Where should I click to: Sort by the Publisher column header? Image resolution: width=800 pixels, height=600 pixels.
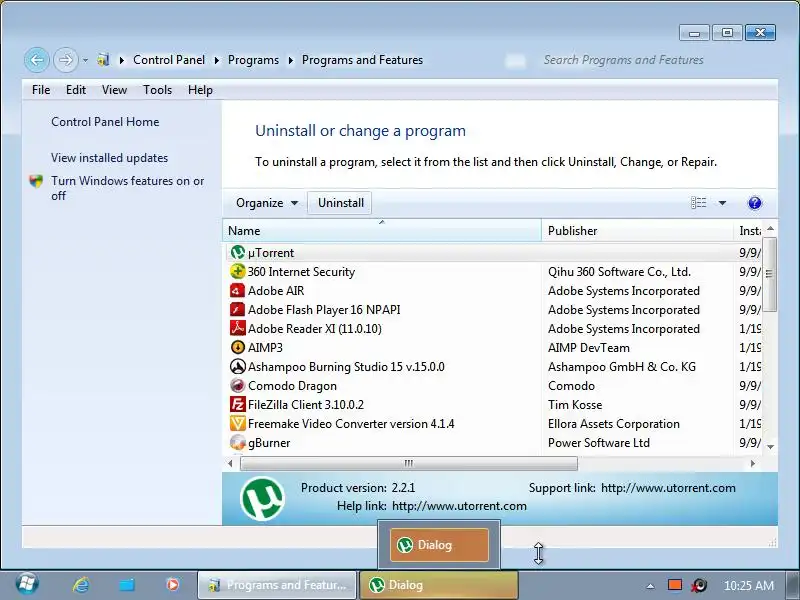point(638,231)
